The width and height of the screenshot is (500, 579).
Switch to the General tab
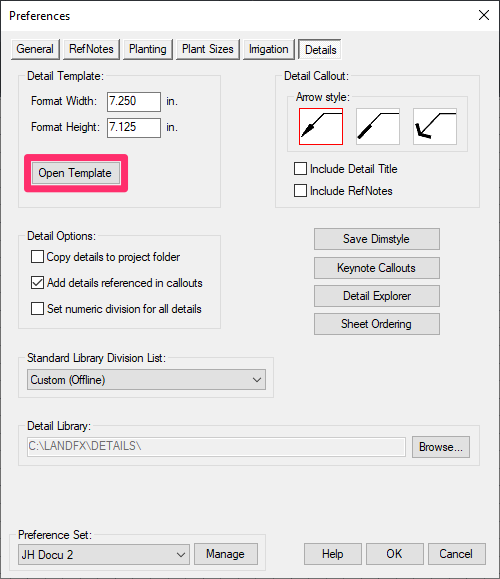coord(35,49)
